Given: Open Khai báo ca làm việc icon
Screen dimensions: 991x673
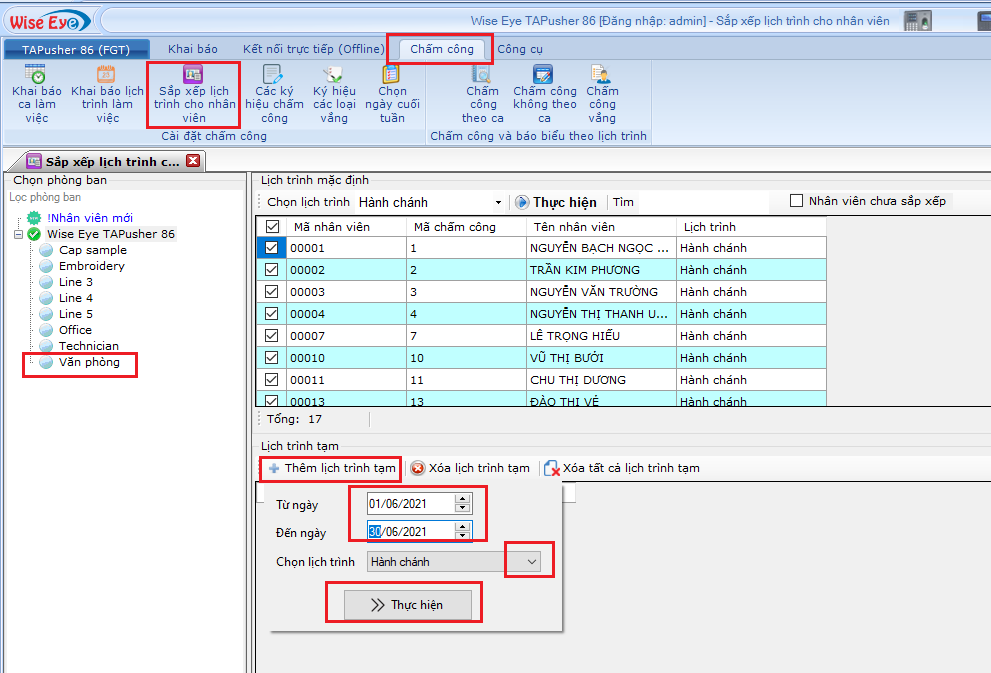Looking at the screenshot, I should (36, 75).
